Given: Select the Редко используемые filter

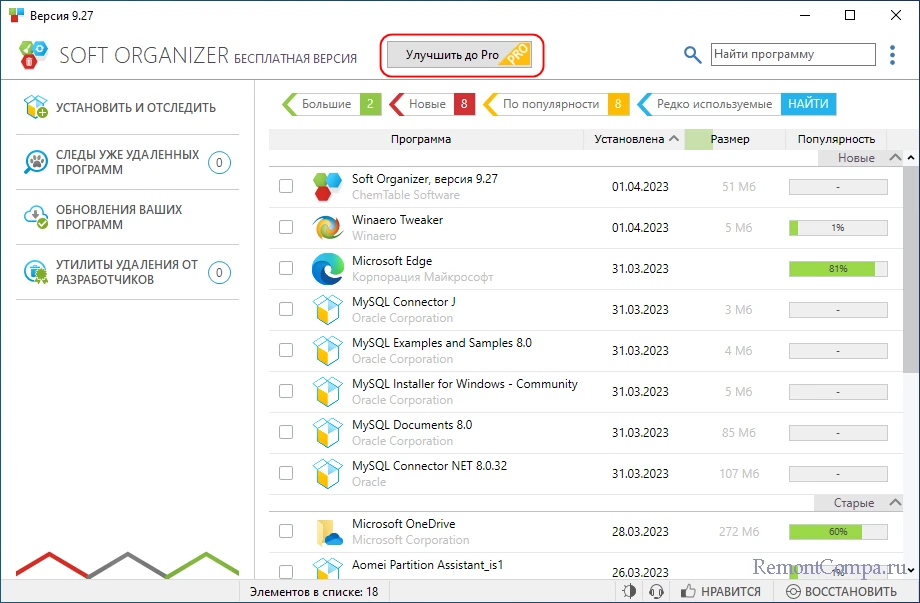Looking at the screenshot, I should coord(709,104).
